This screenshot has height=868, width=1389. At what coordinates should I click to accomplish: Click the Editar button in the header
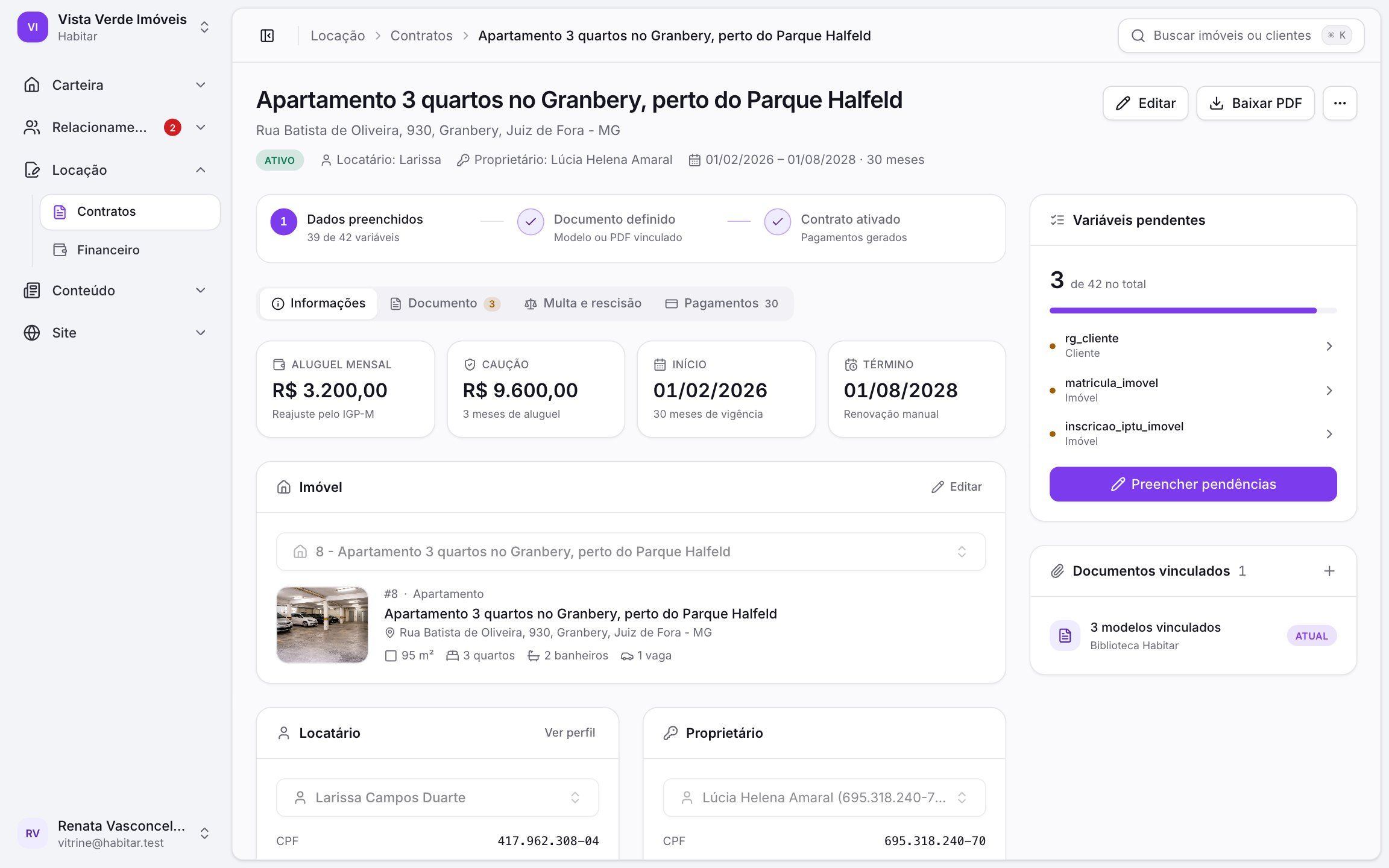pyautogui.click(x=1145, y=103)
